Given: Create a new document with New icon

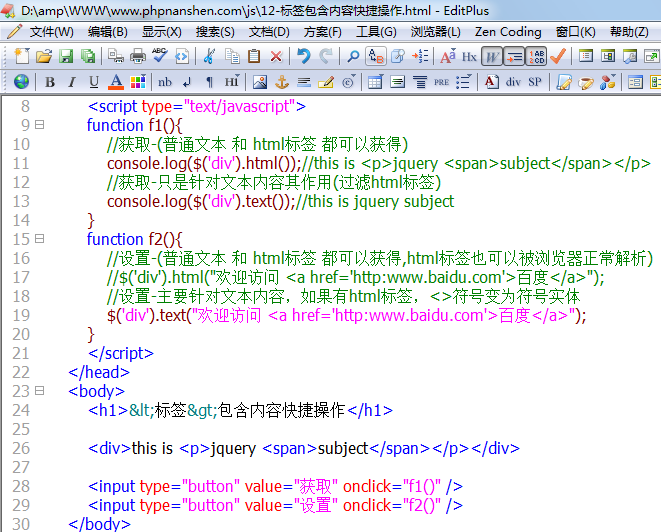Looking at the screenshot, I should [x=21, y=56].
